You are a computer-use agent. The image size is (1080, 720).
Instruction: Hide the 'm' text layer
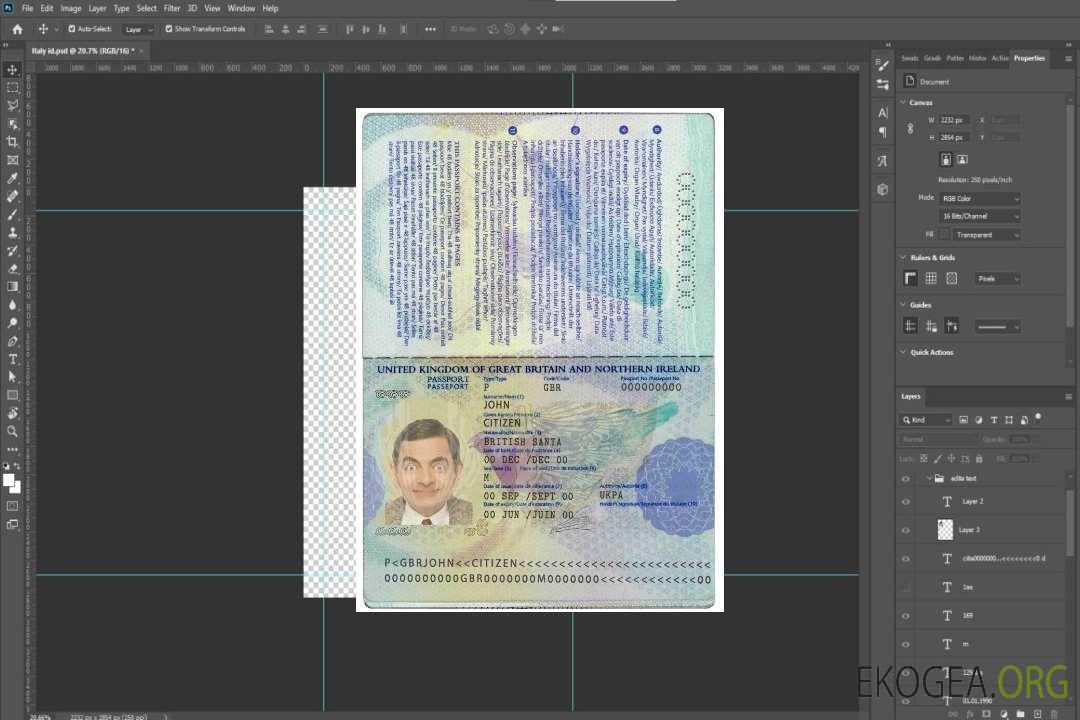(x=906, y=645)
